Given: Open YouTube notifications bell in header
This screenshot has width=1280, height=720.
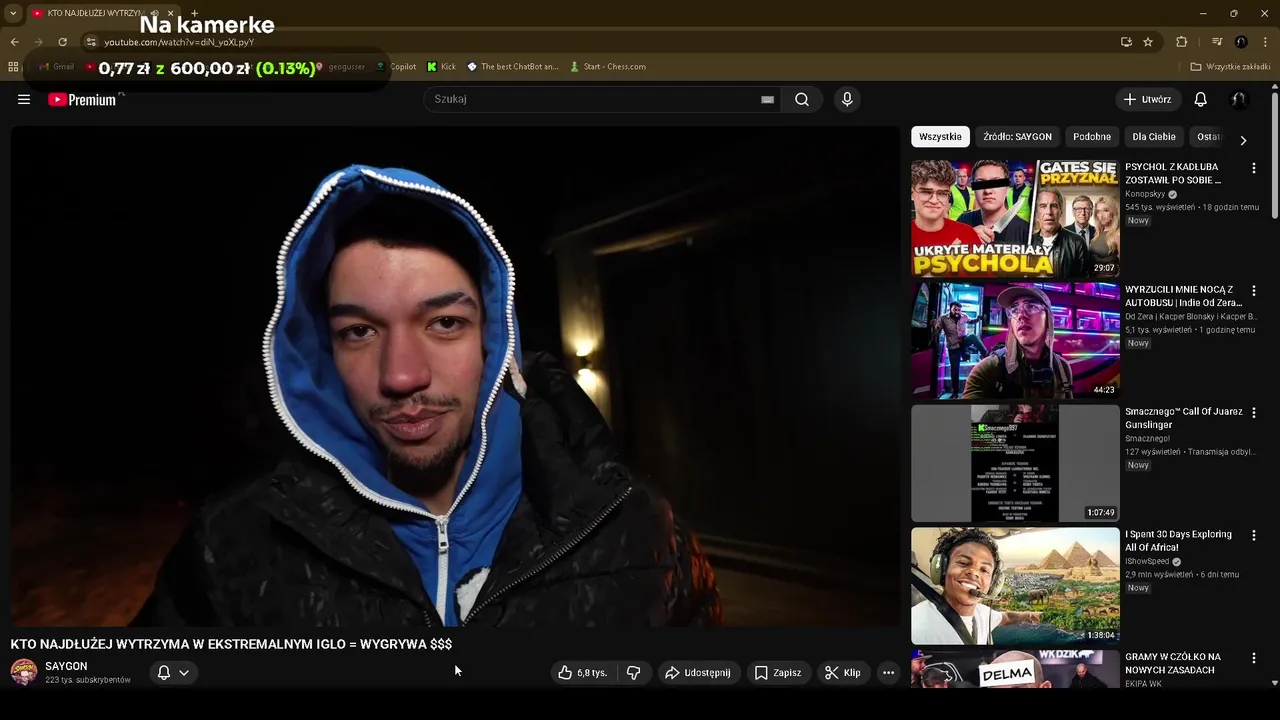Looking at the screenshot, I should pyautogui.click(x=1201, y=99).
